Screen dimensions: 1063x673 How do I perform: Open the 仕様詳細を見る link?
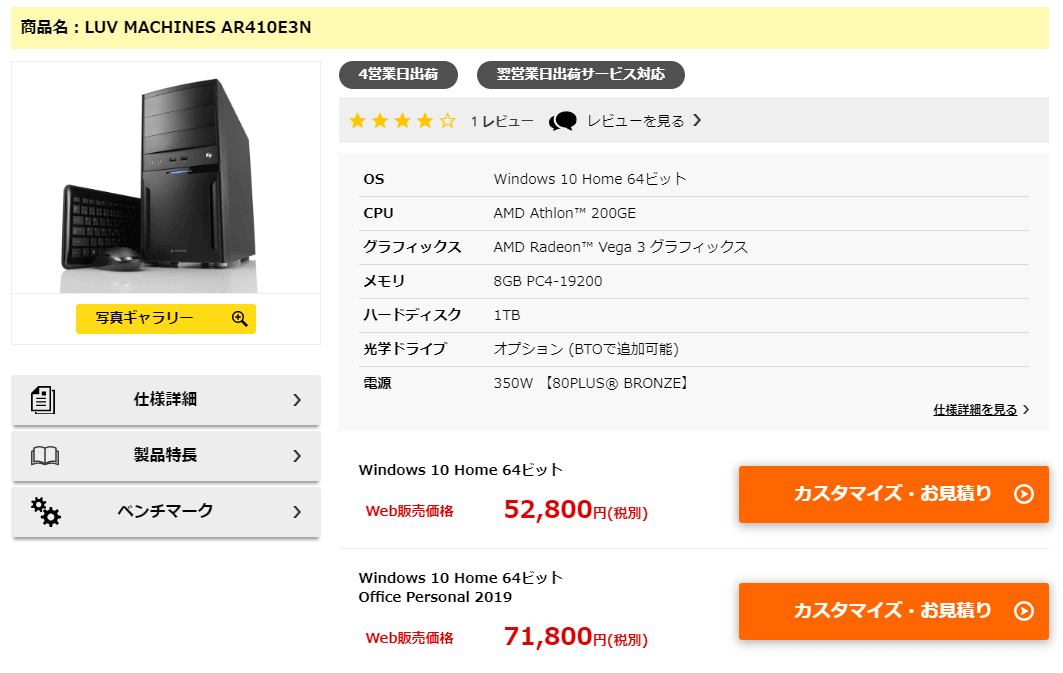(x=975, y=410)
